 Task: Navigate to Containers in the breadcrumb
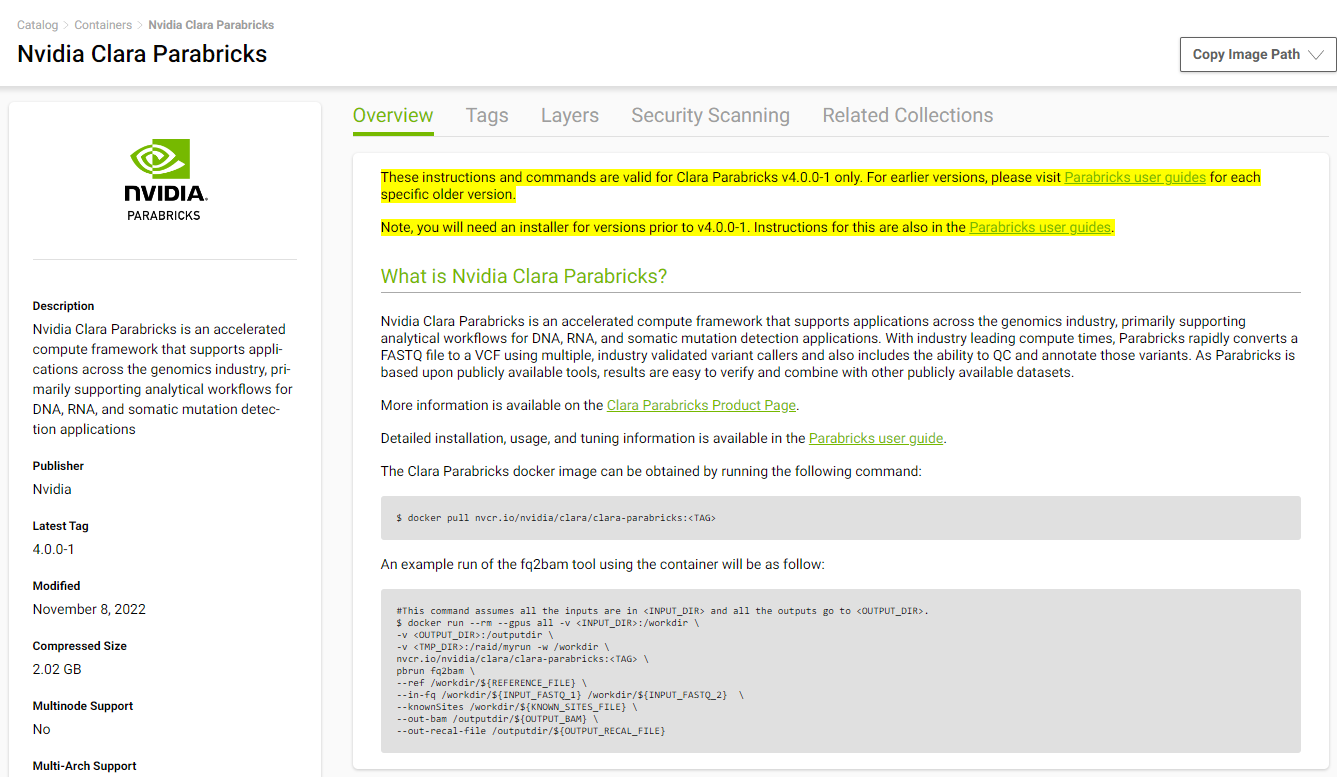coord(103,25)
